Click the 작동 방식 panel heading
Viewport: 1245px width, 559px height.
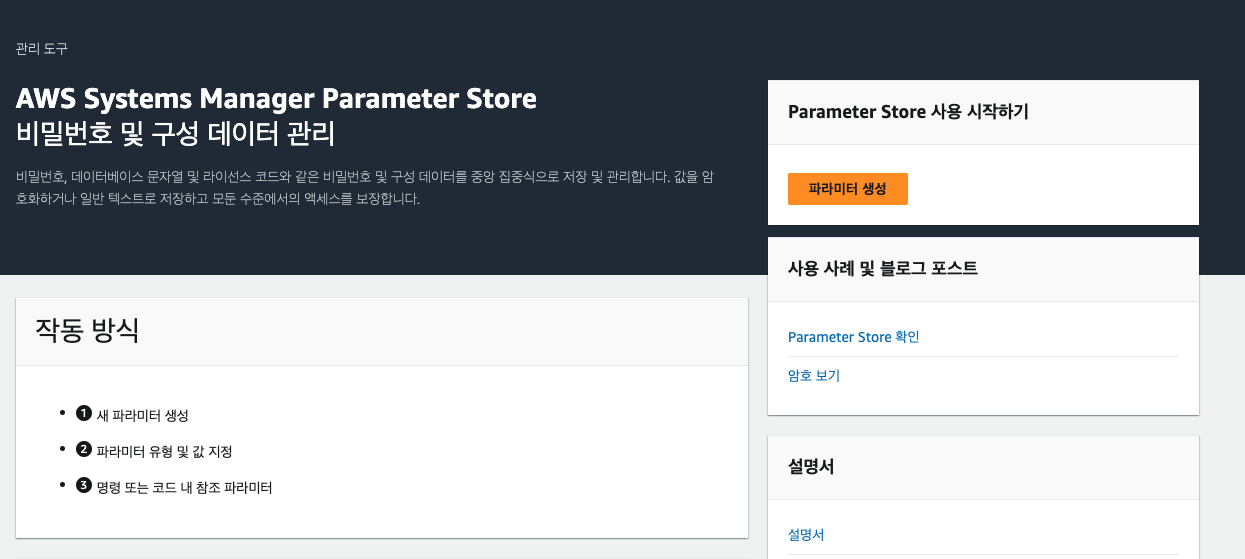(87, 330)
